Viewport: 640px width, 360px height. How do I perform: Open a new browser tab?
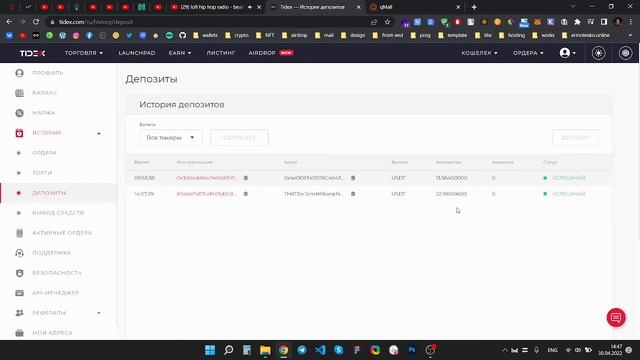coord(474,7)
